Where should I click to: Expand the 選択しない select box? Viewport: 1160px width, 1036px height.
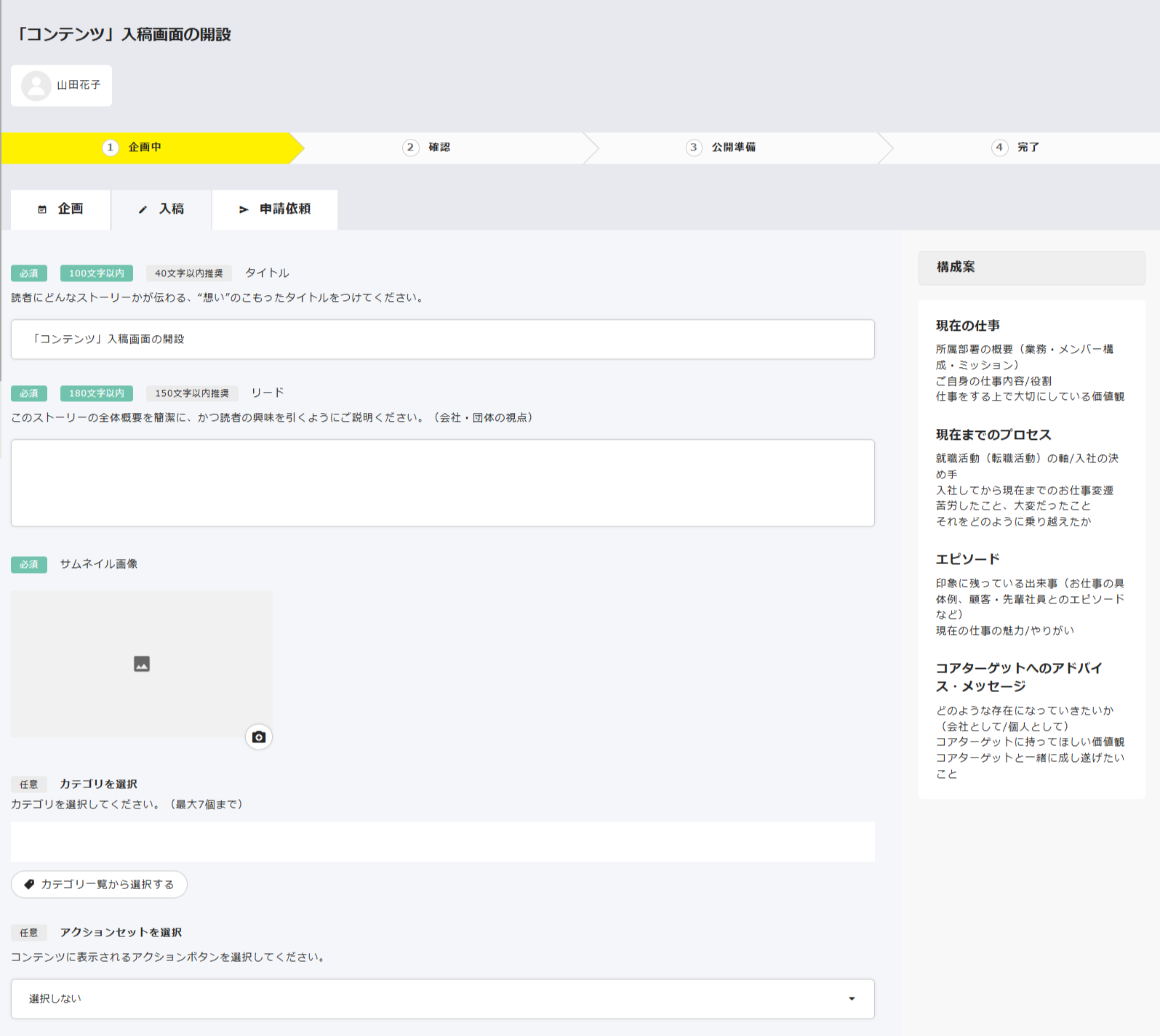436,999
